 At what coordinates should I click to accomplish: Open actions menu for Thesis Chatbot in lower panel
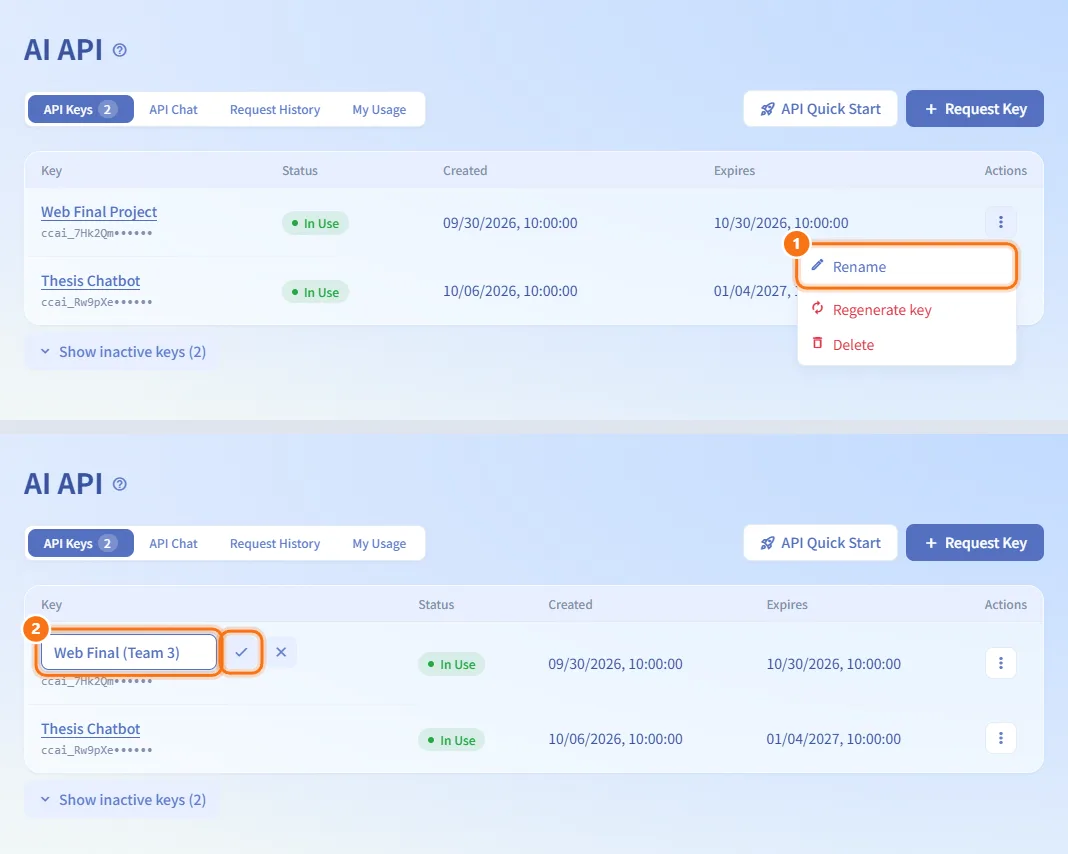point(1001,738)
